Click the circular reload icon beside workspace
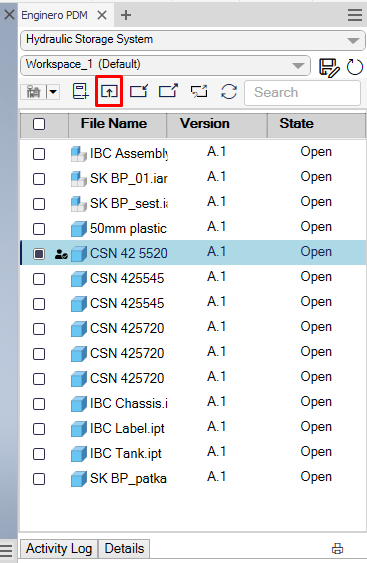Image resolution: width=367 pixels, height=563 pixels. pos(355,67)
